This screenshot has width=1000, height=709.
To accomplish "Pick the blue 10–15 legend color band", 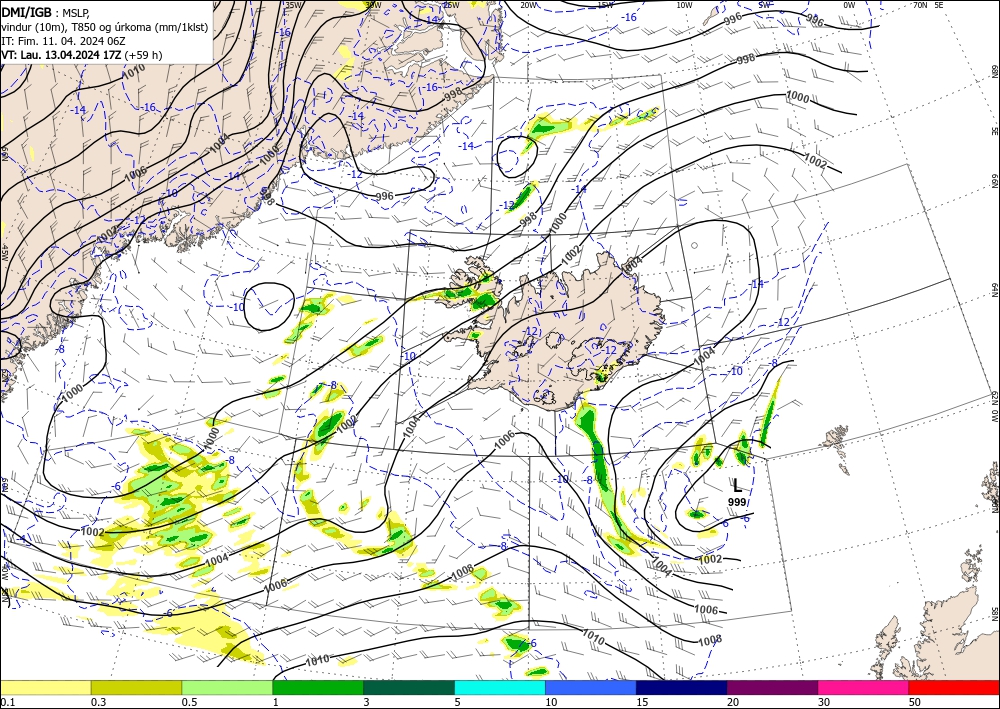I will click(591, 688).
